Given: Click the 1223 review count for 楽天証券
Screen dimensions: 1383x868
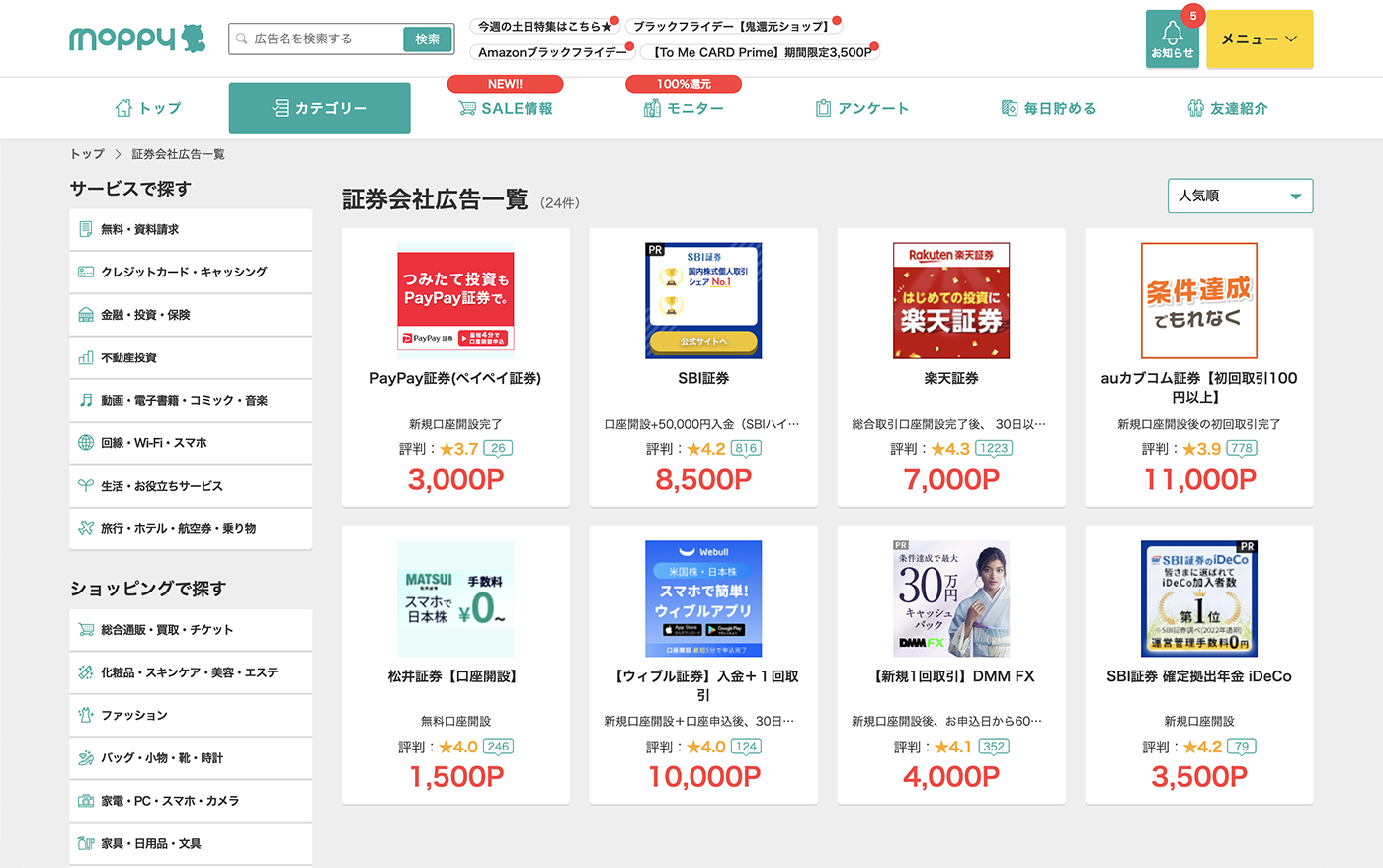Looking at the screenshot, I should pos(994,448).
